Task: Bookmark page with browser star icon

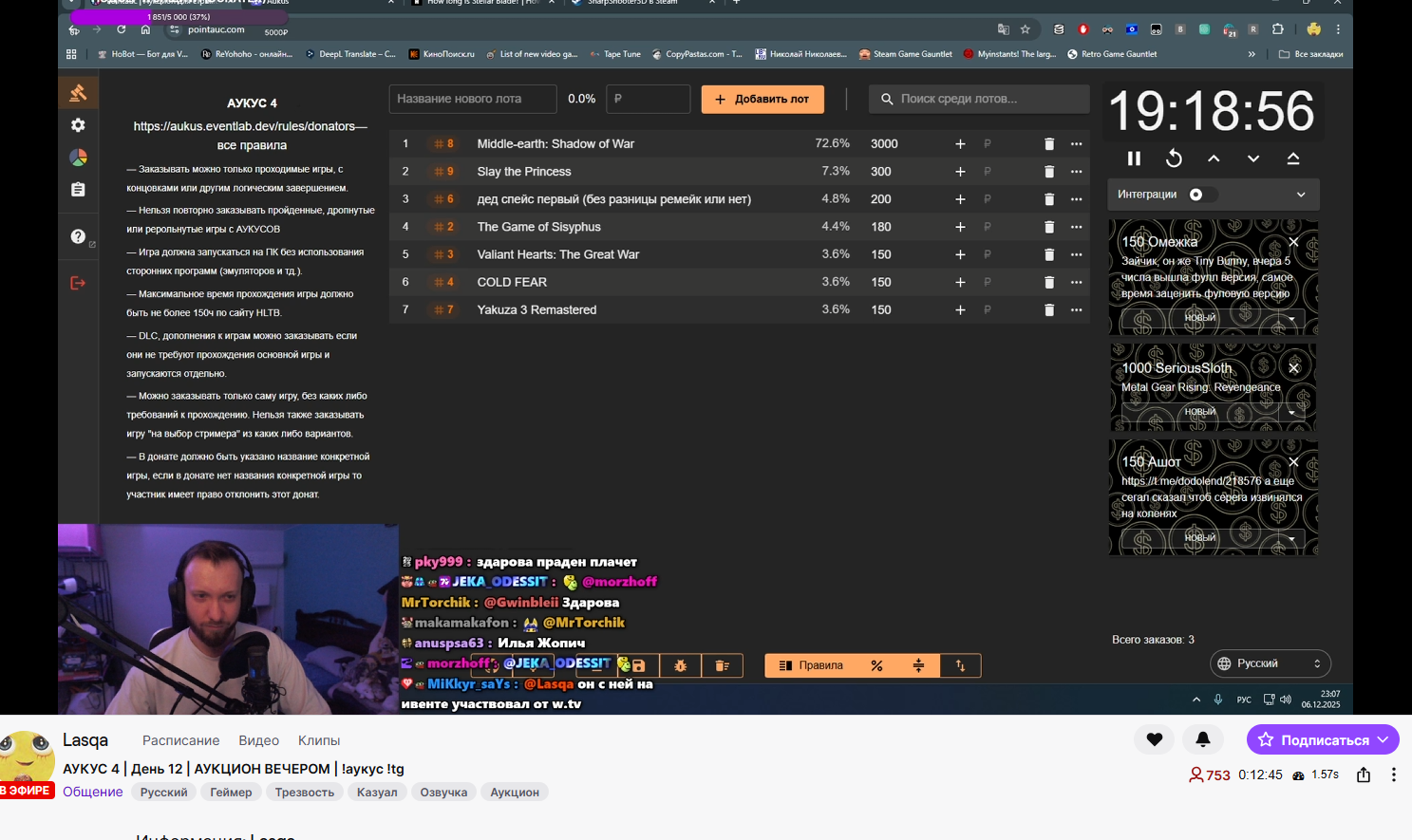Action: (1026, 29)
